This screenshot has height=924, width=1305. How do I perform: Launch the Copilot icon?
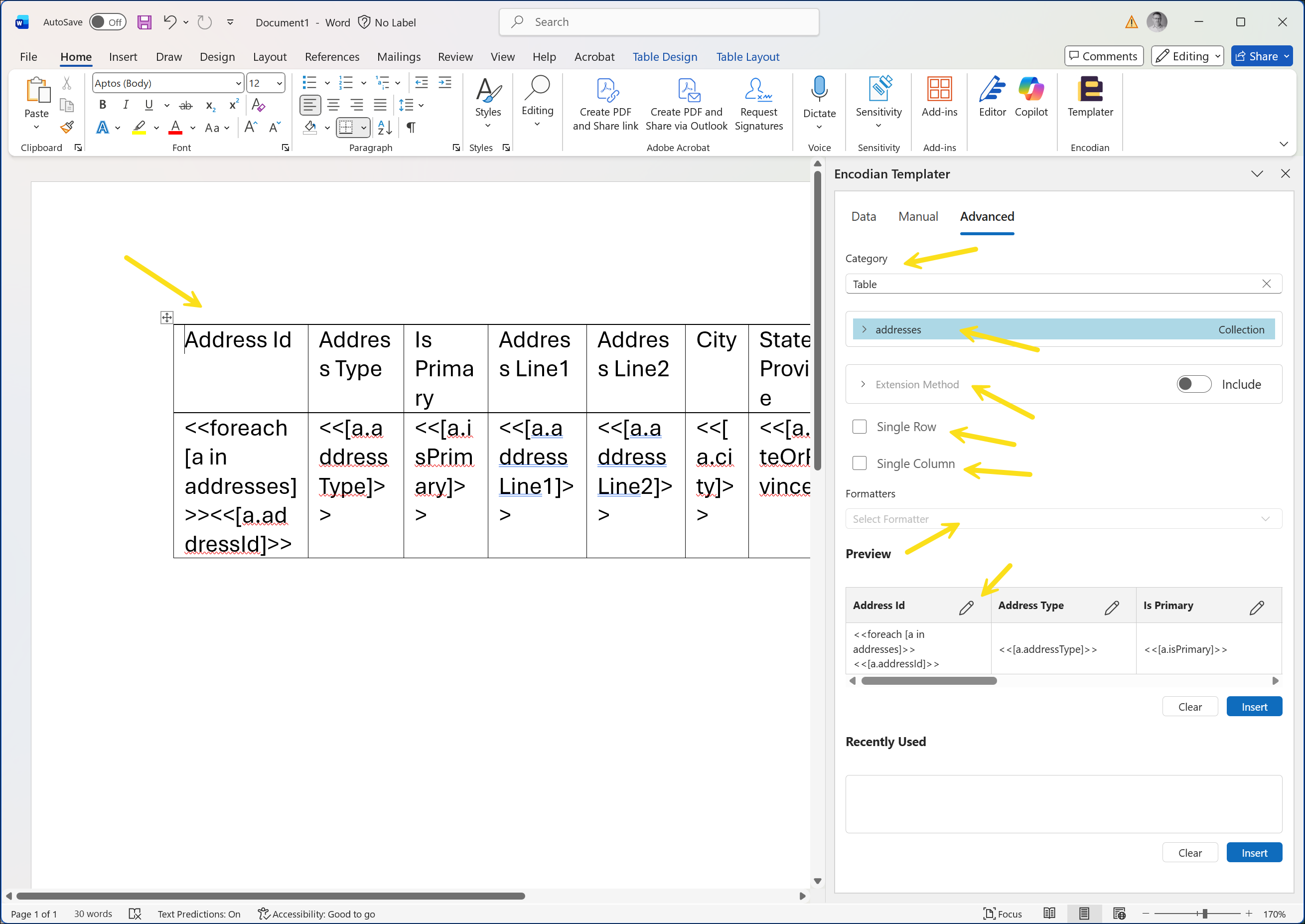(x=1030, y=97)
